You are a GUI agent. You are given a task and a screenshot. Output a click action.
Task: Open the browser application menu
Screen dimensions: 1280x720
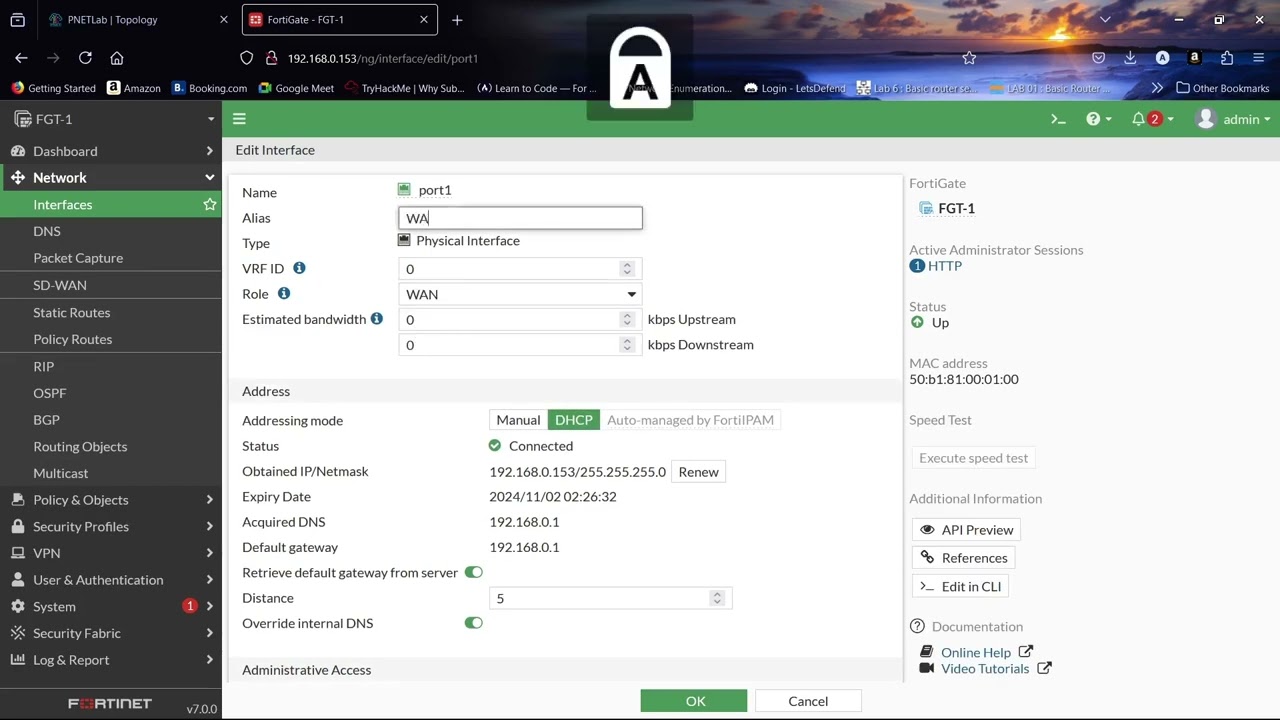pos(1259,58)
